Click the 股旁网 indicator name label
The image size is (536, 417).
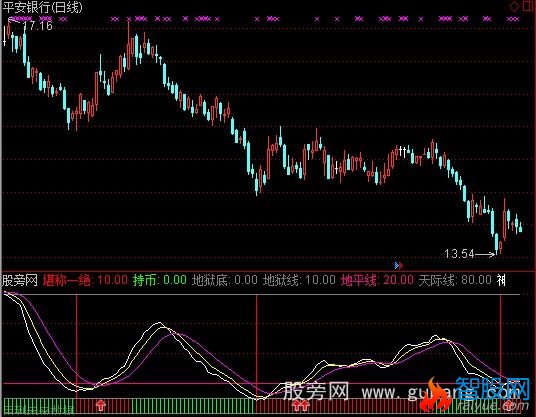tap(20, 280)
